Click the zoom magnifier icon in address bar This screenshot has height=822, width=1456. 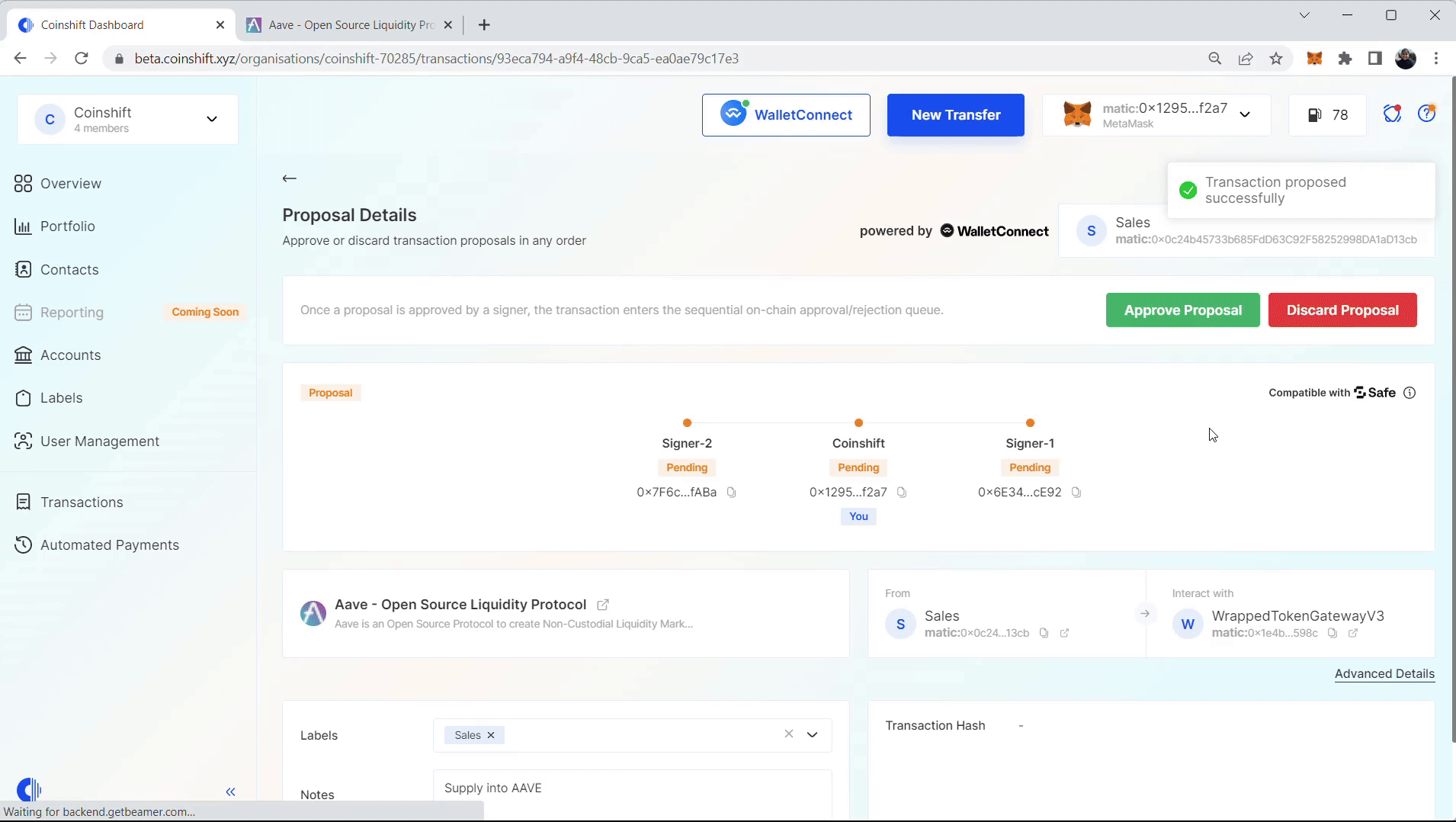pos(1215,59)
